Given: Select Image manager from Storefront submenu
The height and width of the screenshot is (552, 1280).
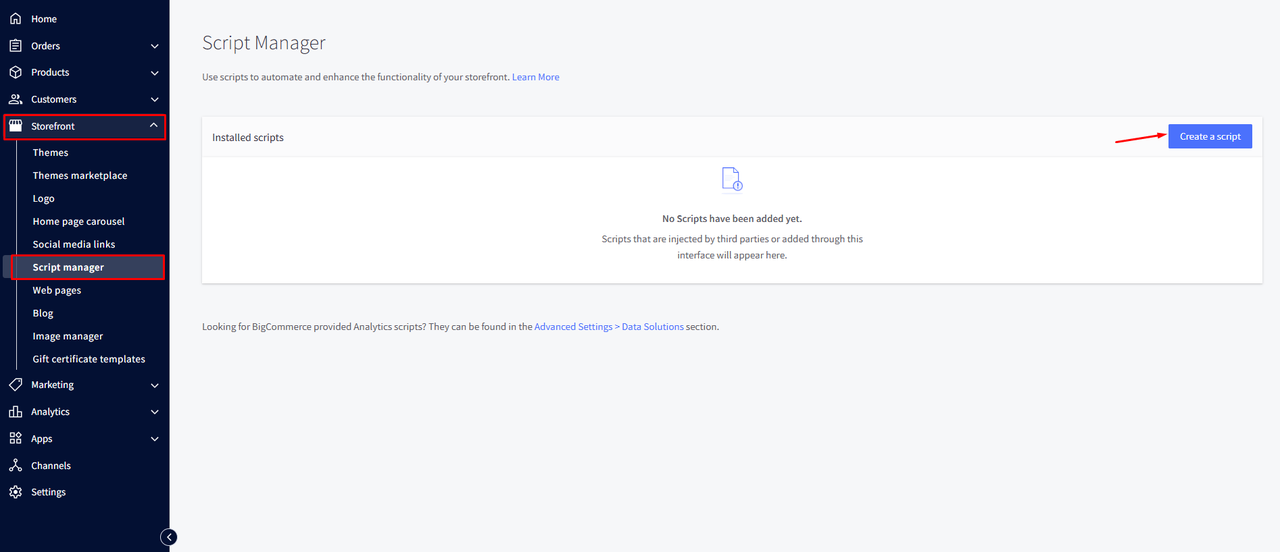Looking at the screenshot, I should 68,337.
